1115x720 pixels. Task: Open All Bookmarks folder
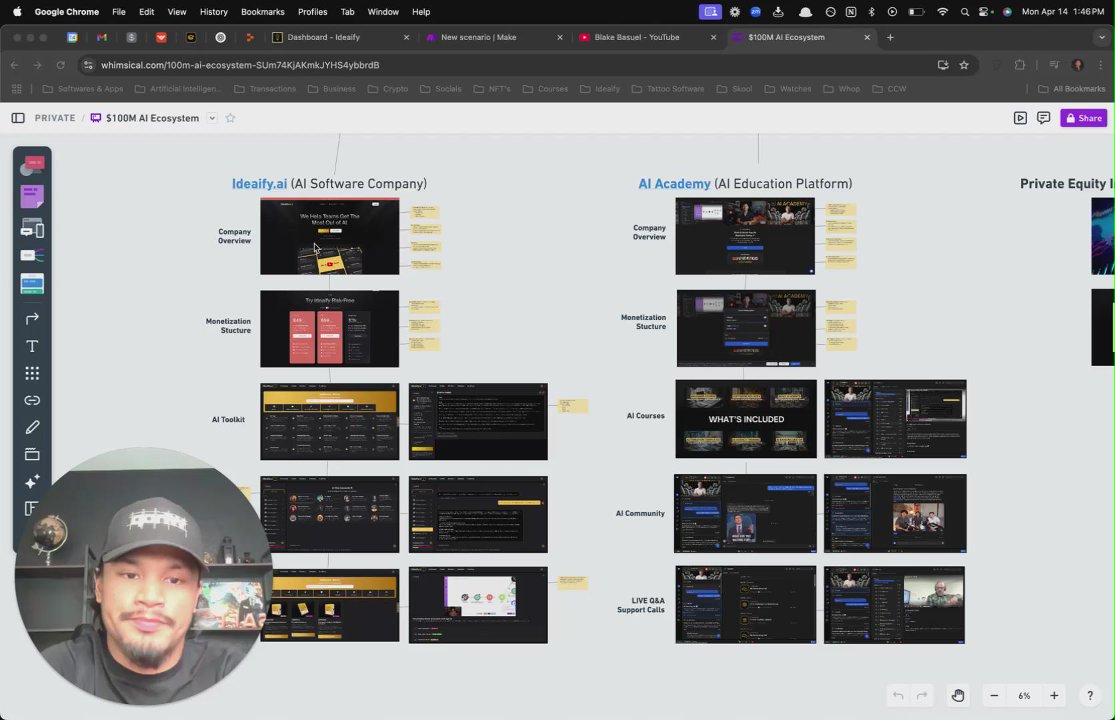click(x=1072, y=89)
